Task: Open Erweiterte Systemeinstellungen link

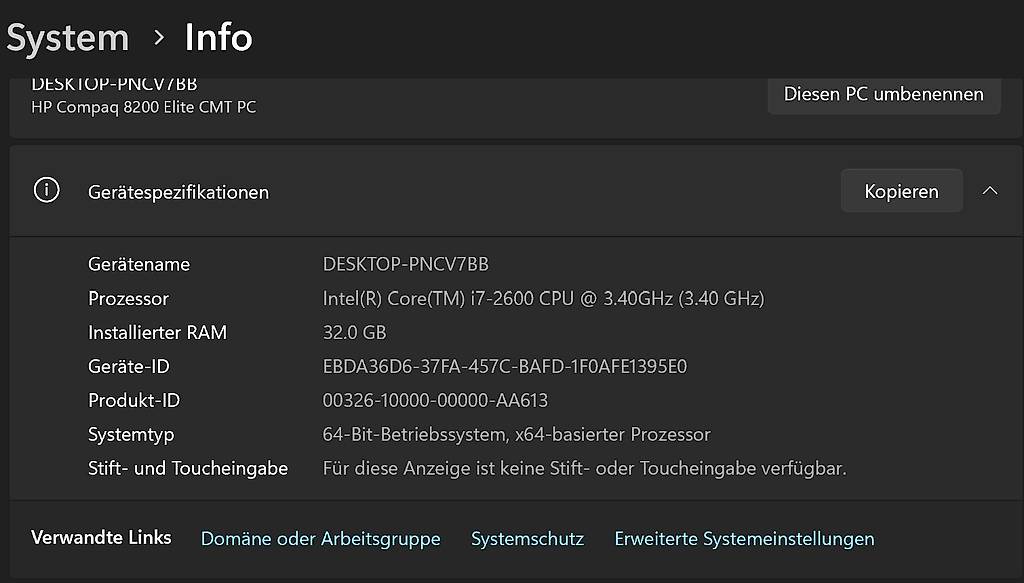Action: [744, 539]
